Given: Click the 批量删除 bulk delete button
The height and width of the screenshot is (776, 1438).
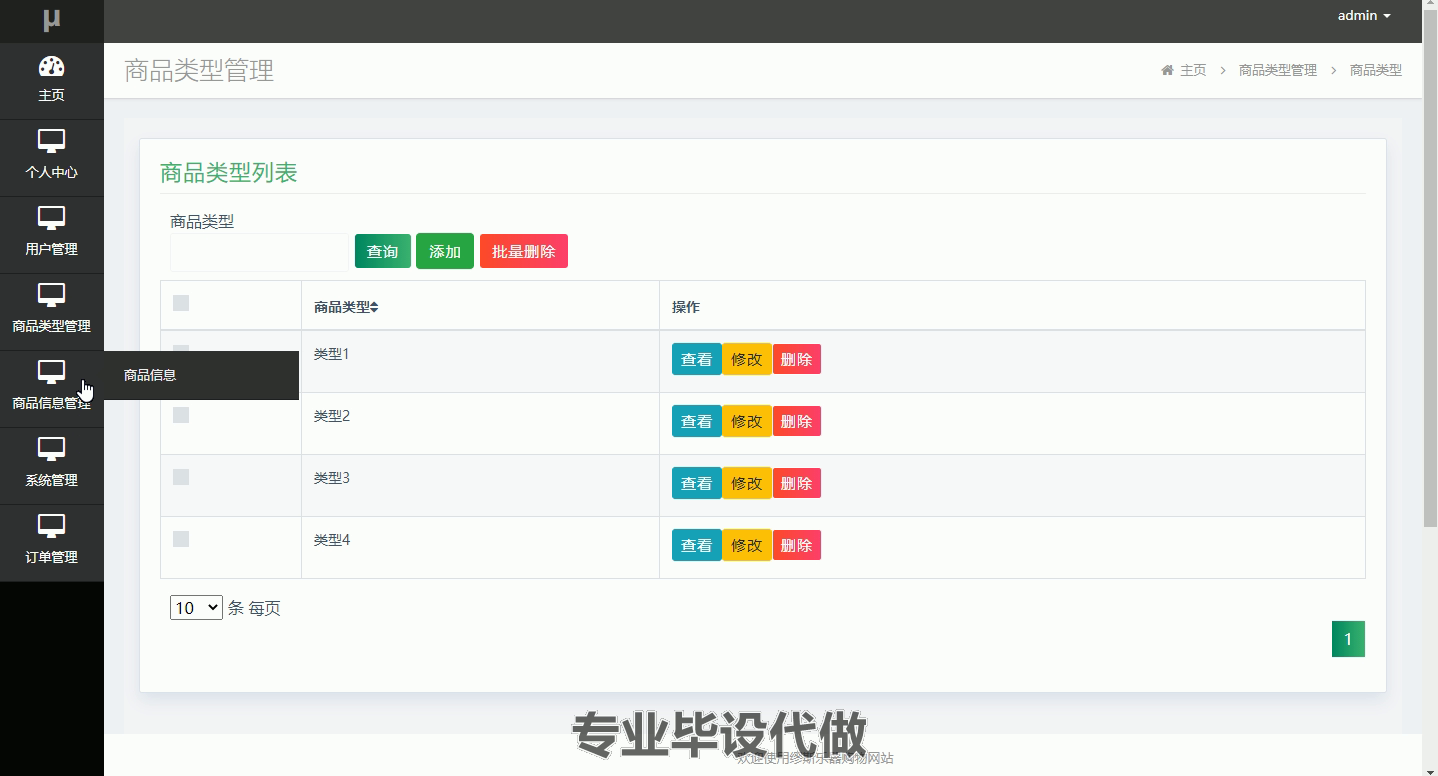Looking at the screenshot, I should click(x=524, y=252).
